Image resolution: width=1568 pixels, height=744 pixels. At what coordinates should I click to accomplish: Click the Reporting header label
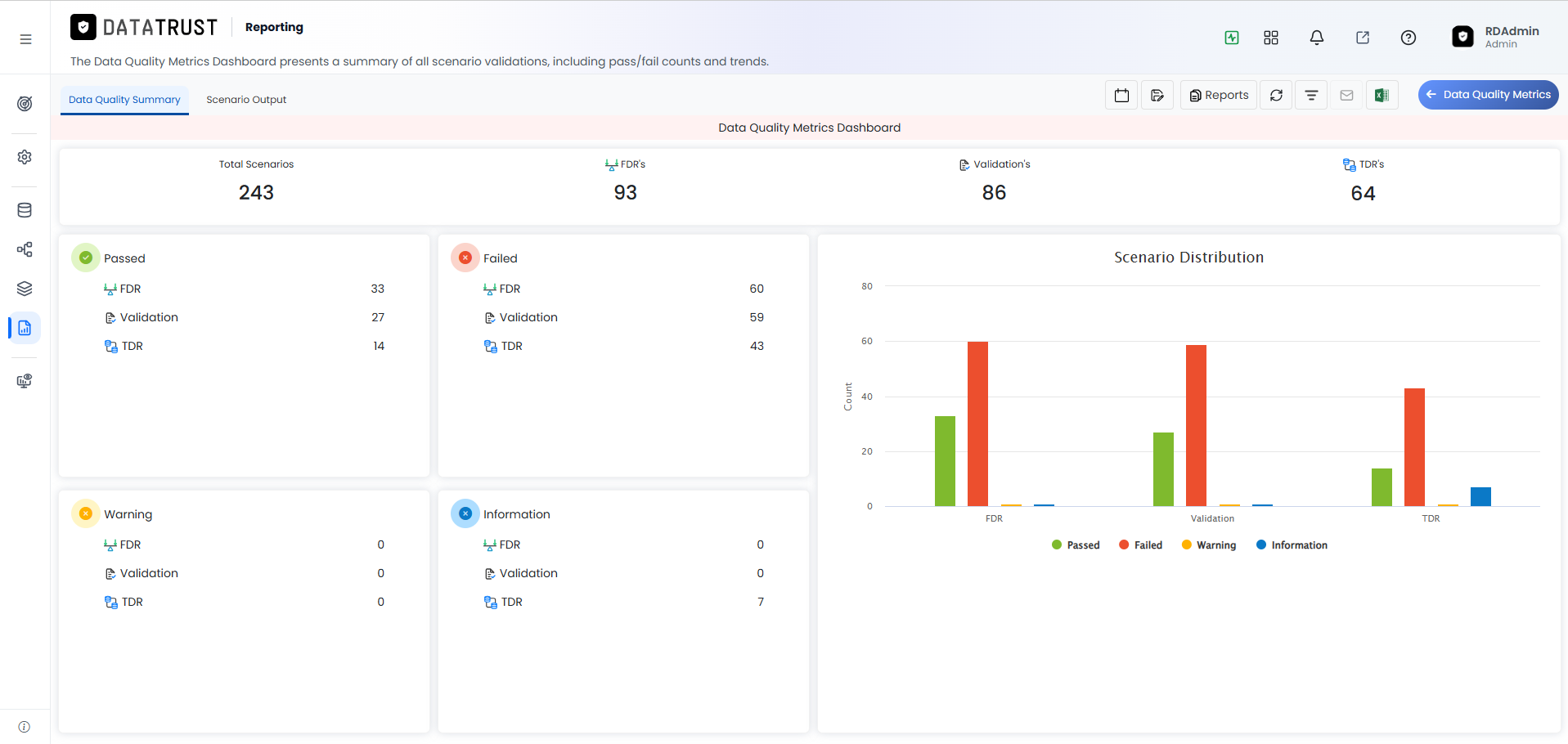coord(274,27)
